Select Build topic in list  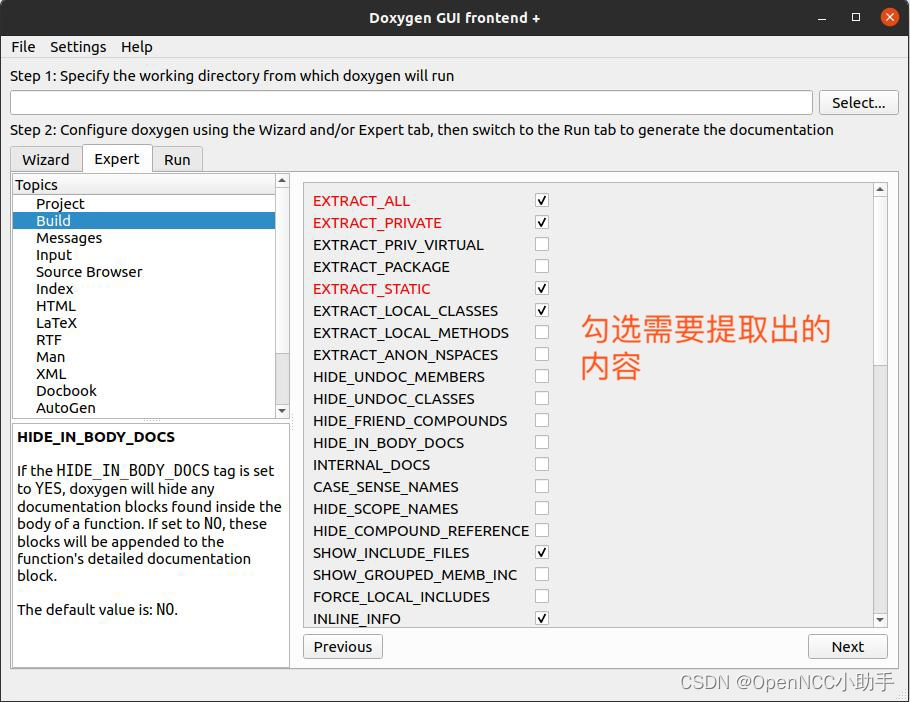[144, 220]
